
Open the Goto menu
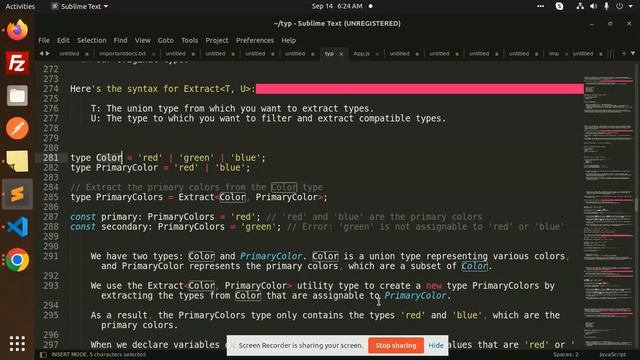pyautogui.click(x=166, y=40)
